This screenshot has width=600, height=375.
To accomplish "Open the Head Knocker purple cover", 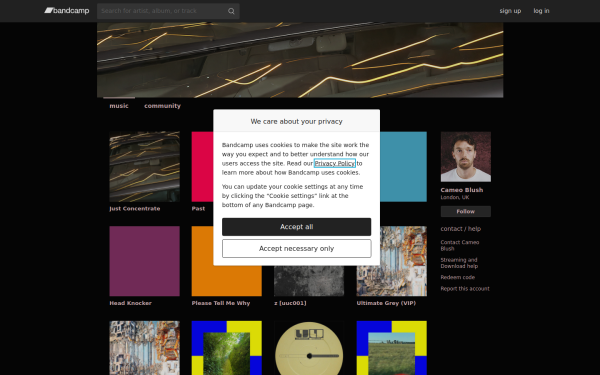I will pos(144,261).
